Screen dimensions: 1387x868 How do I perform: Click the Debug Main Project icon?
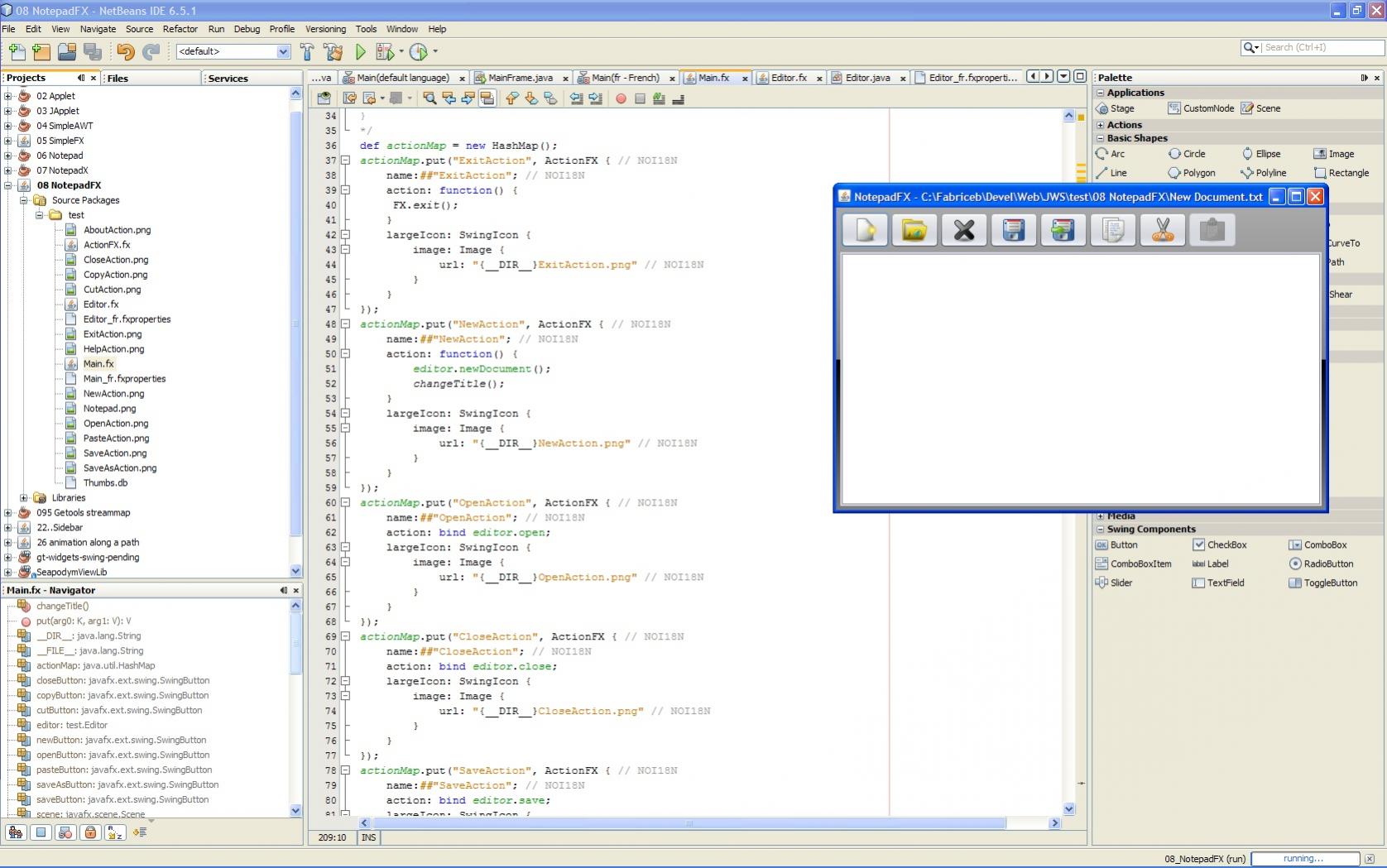[x=384, y=51]
